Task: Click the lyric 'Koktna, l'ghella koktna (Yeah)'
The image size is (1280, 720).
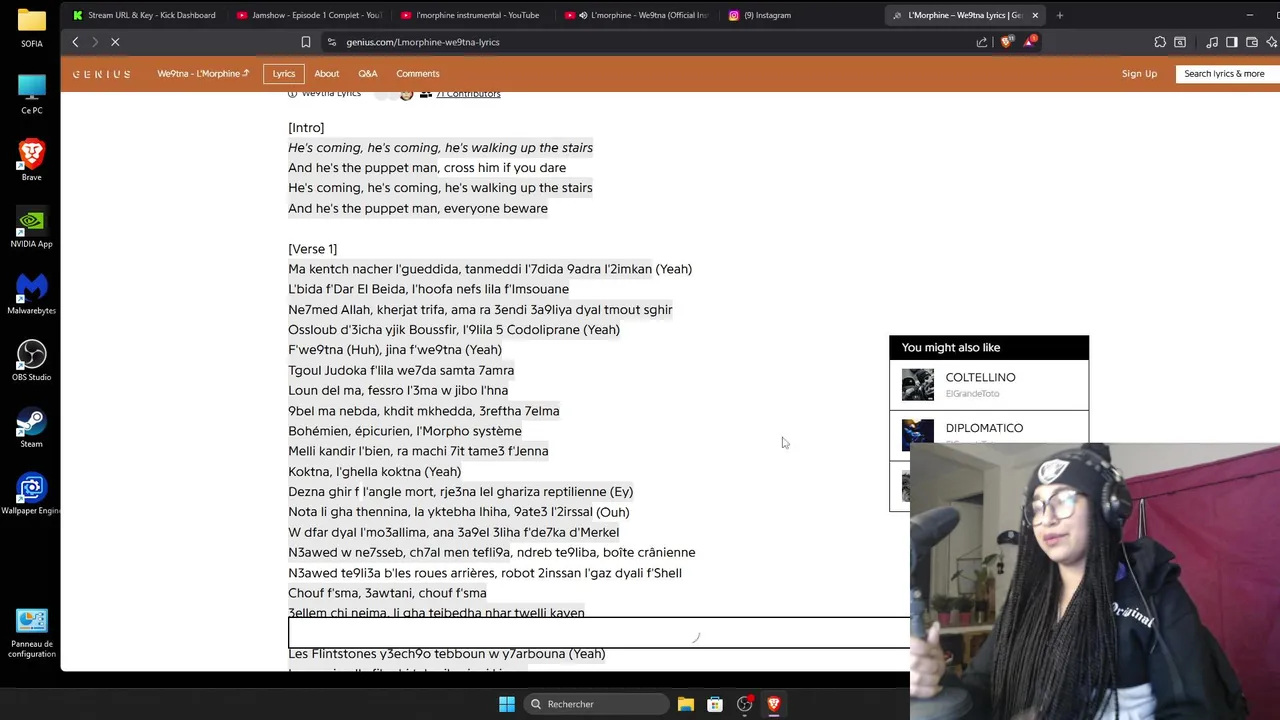Action: pos(374,471)
